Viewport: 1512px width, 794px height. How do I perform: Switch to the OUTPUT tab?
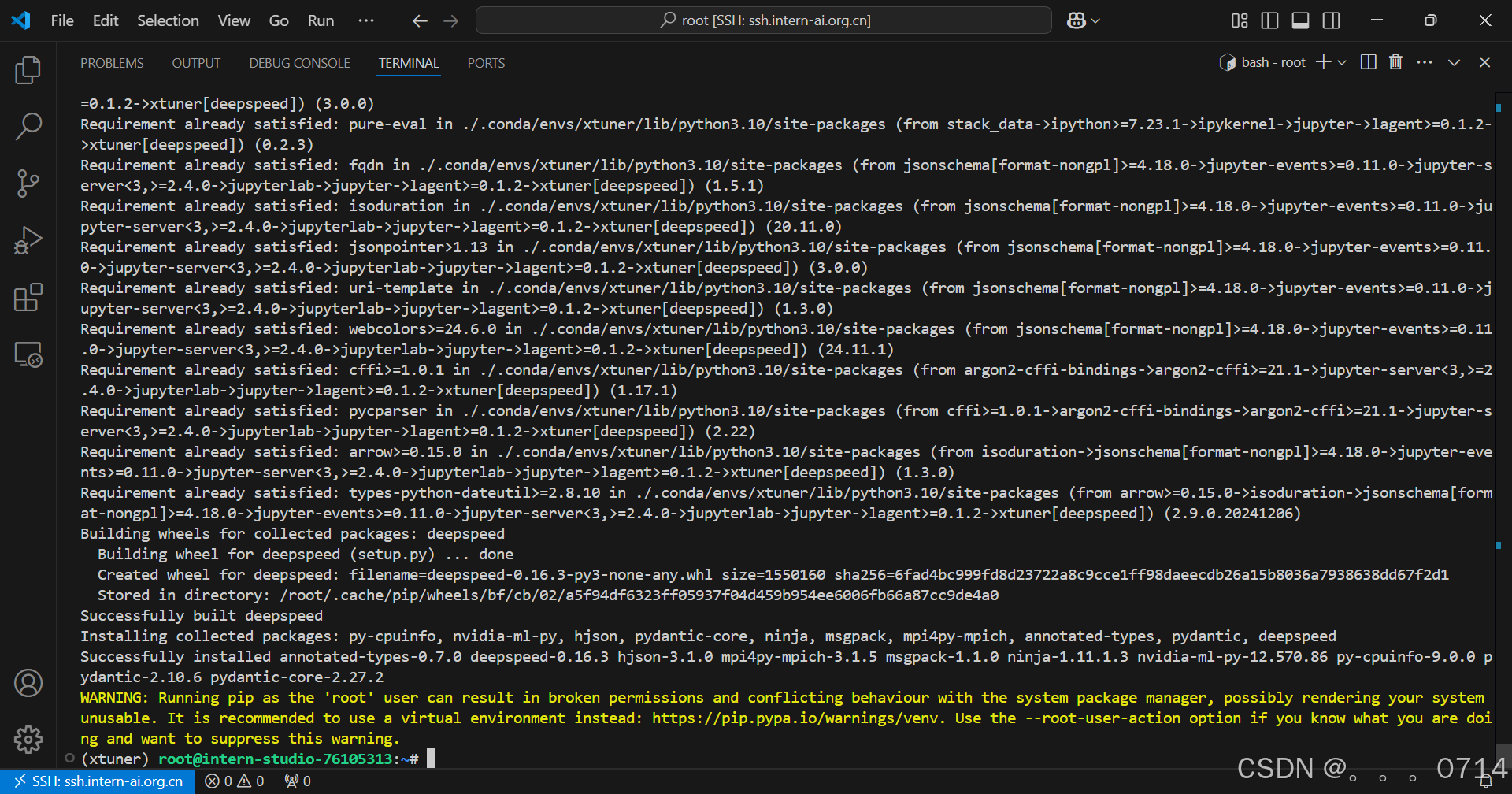coord(196,63)
